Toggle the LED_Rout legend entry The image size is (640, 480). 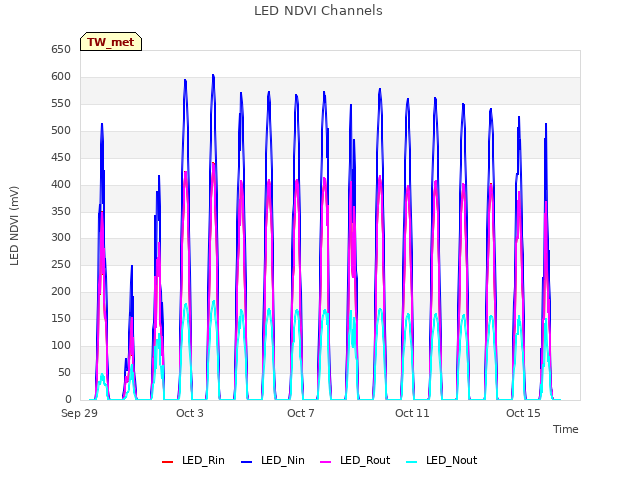click(356, 460)
